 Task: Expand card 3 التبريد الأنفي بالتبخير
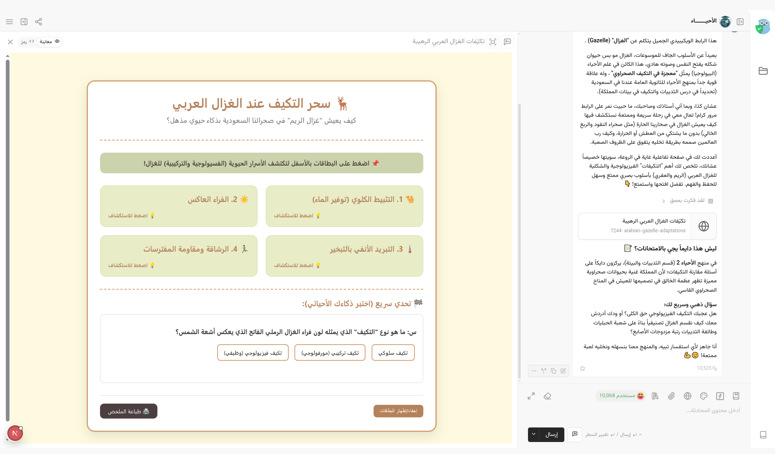(x=344, y=256)
